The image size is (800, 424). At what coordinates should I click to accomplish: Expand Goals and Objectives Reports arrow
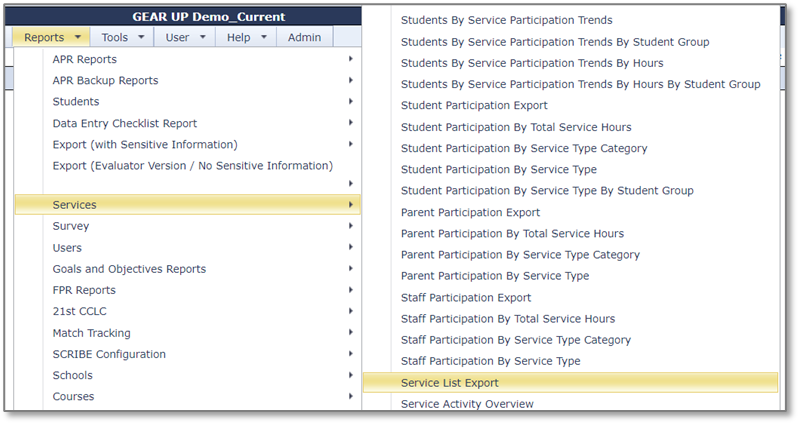[x=351, y=269]
